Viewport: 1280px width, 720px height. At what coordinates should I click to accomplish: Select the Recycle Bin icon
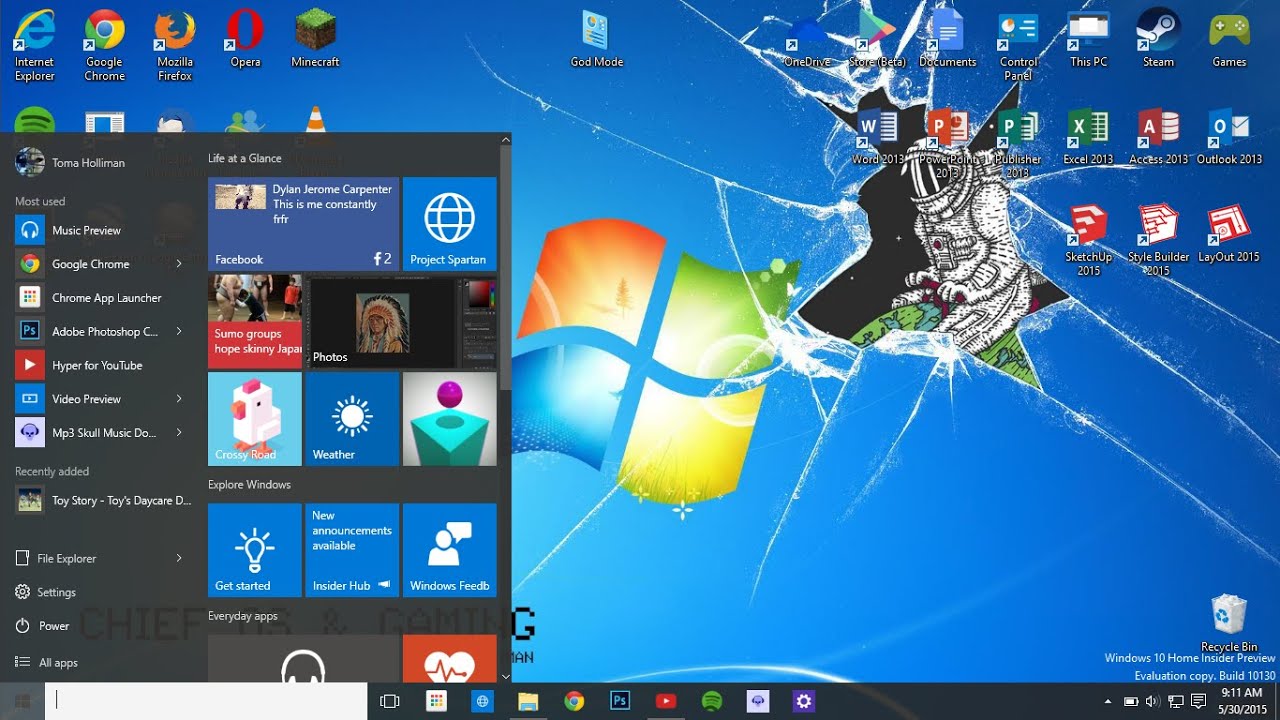[x=1229, y=622]
